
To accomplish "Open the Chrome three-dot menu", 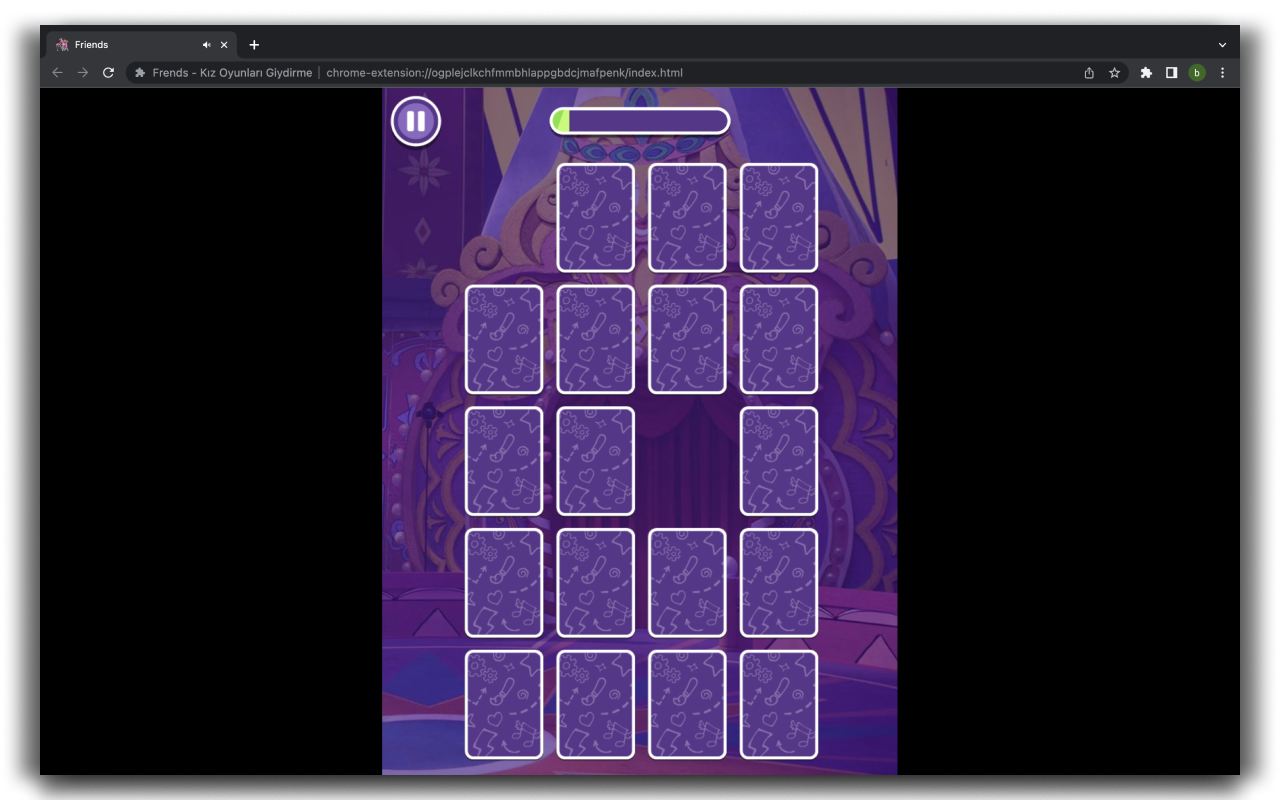I will [x=1222, y=73].
